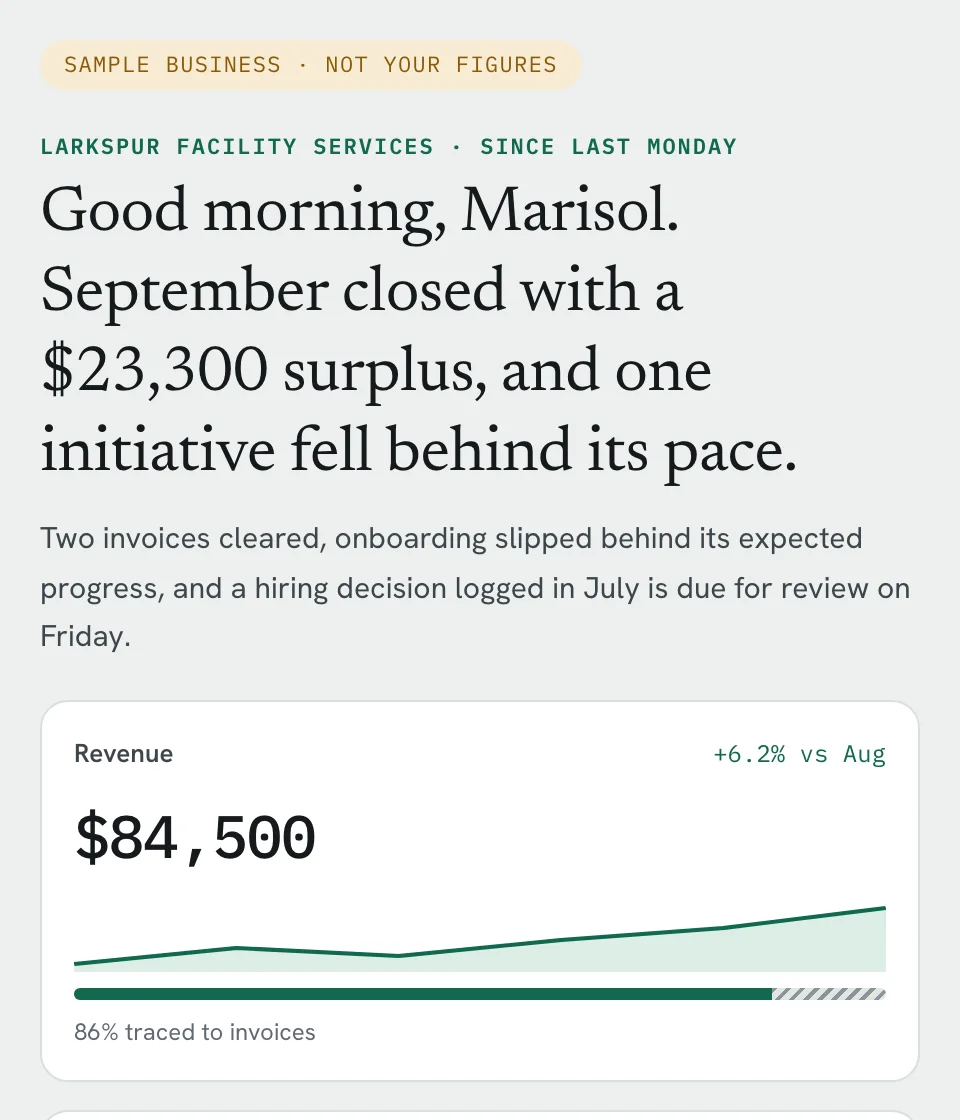Viewport: 960px width, 1120px height.
Task: Select the Larkspur Facility Services label
Action: coord(236,146)
